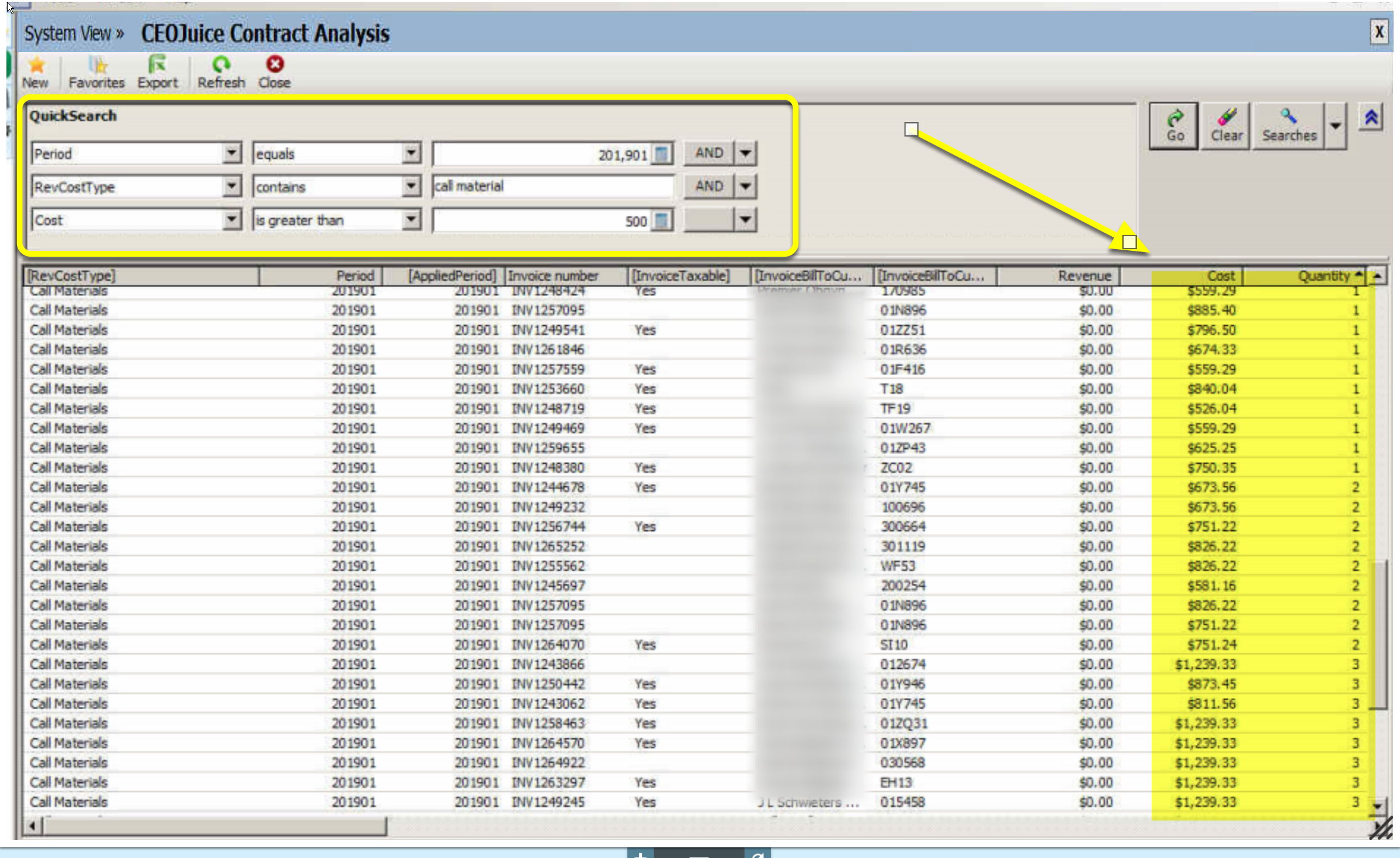The width and height of the screenshot is (1400, 858).
Task: Click the 'call material' text field
Action: tap(553, 186)
